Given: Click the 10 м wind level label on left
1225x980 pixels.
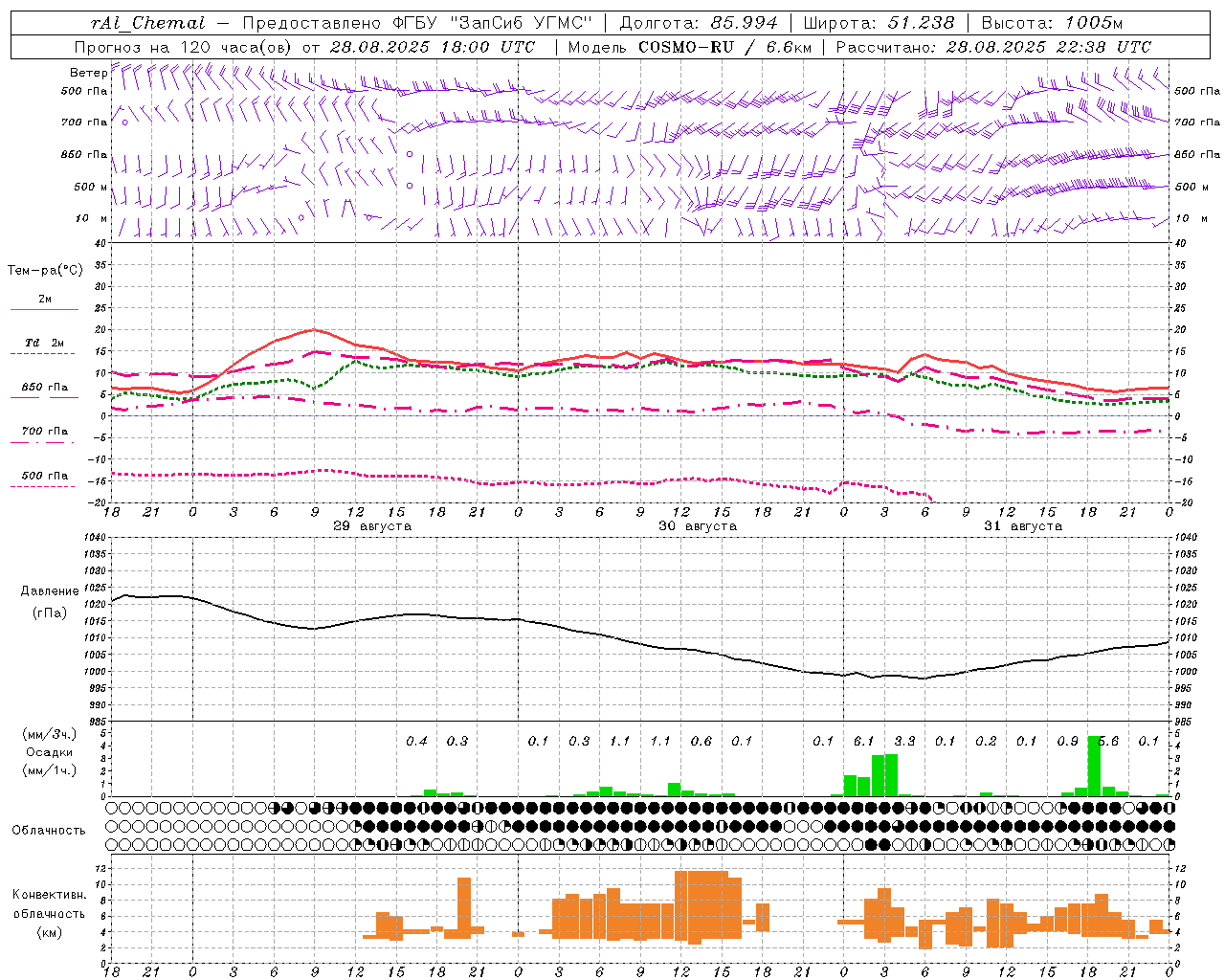Looking at the screenshot, I should click(x=91, y=218).
